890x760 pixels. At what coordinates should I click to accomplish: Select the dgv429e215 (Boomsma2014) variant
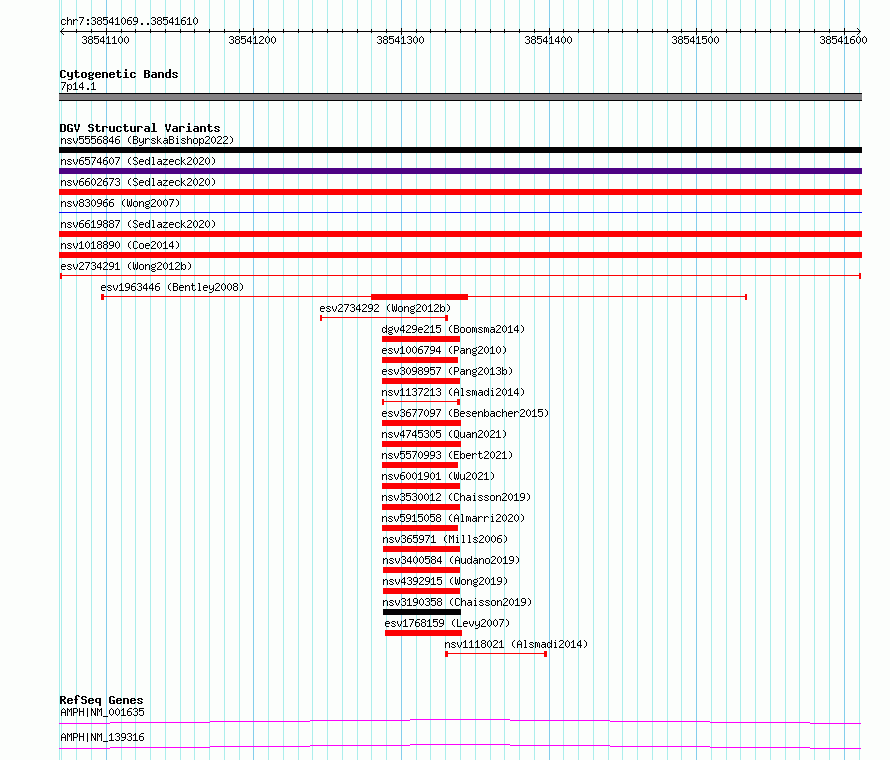click(x=452, y=329)
